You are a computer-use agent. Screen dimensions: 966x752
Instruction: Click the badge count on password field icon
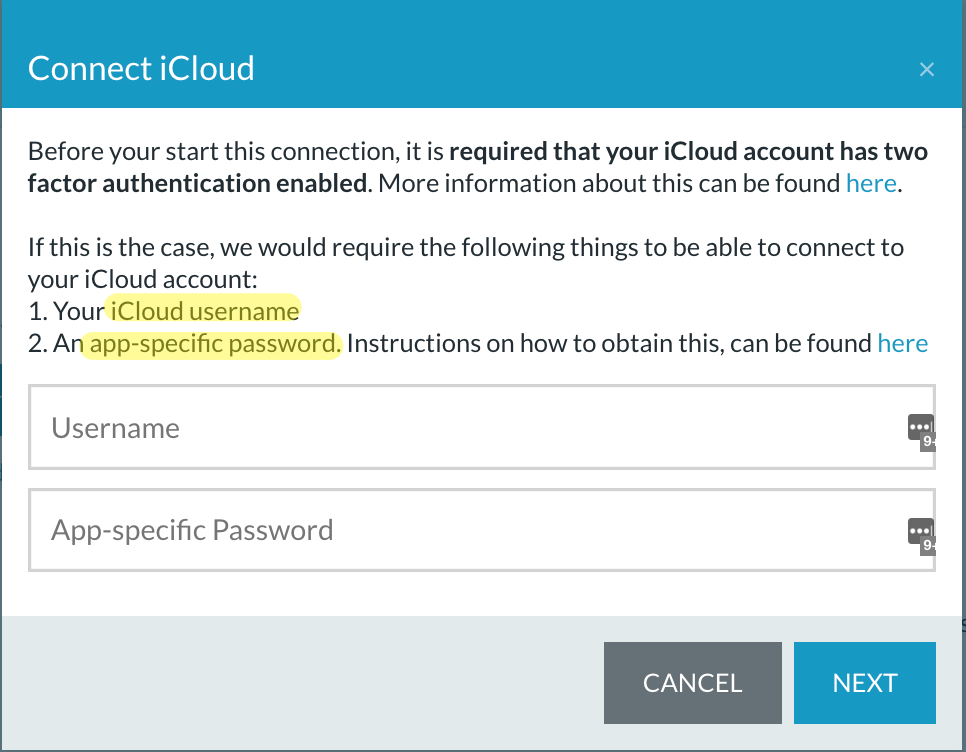pos(928,546)
